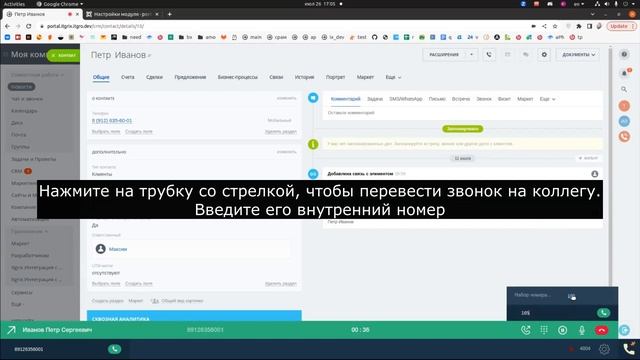Click blue avatar circle in right sidebar
The width and height of the screenshot is (640, 360).
click(624, 121)
